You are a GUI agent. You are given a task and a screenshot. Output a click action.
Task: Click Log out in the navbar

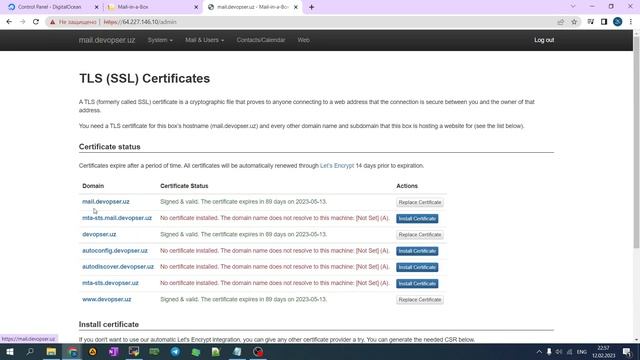click(544, 40)
